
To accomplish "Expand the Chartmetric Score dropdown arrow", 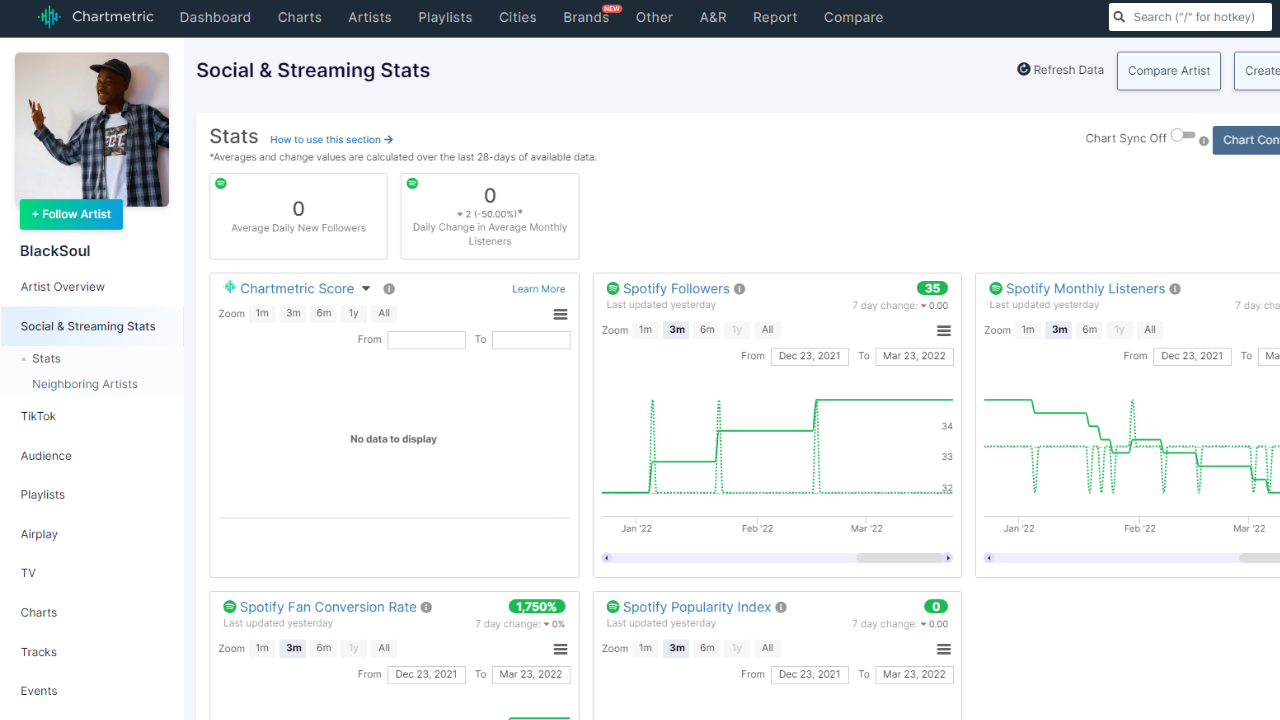I will coord(366,289).
